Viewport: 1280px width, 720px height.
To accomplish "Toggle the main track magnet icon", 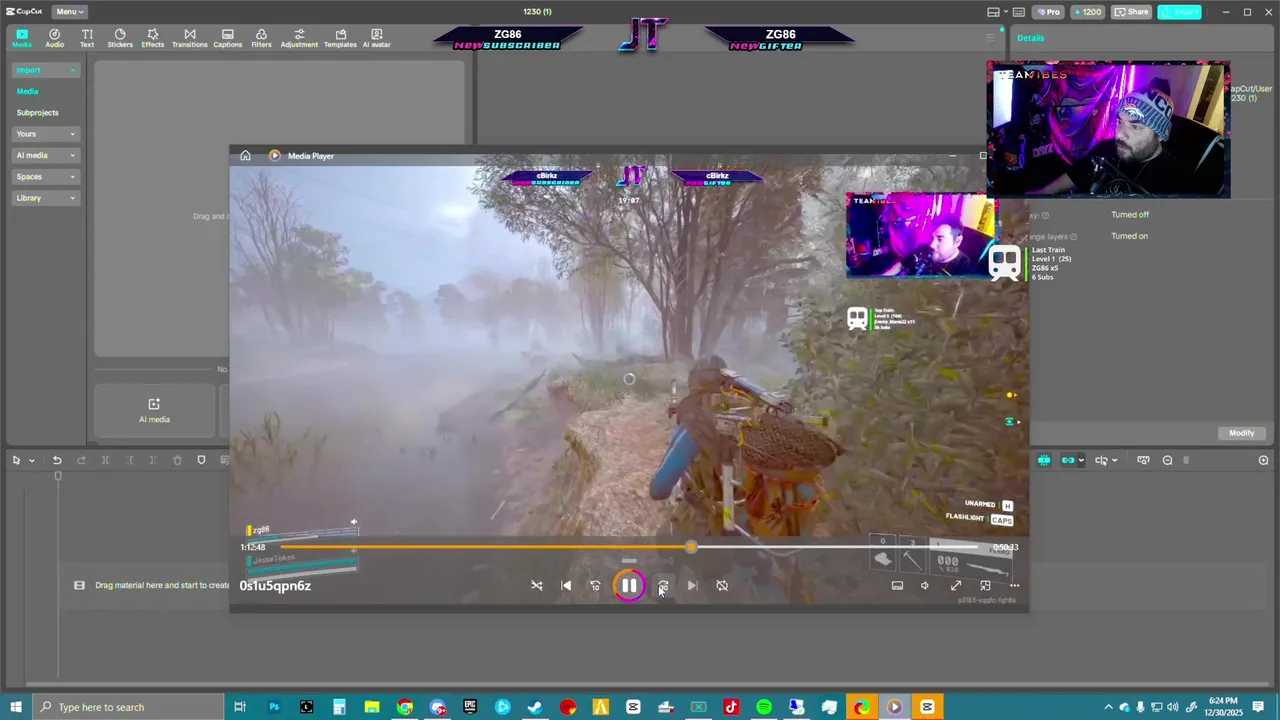I will 1044,460.
